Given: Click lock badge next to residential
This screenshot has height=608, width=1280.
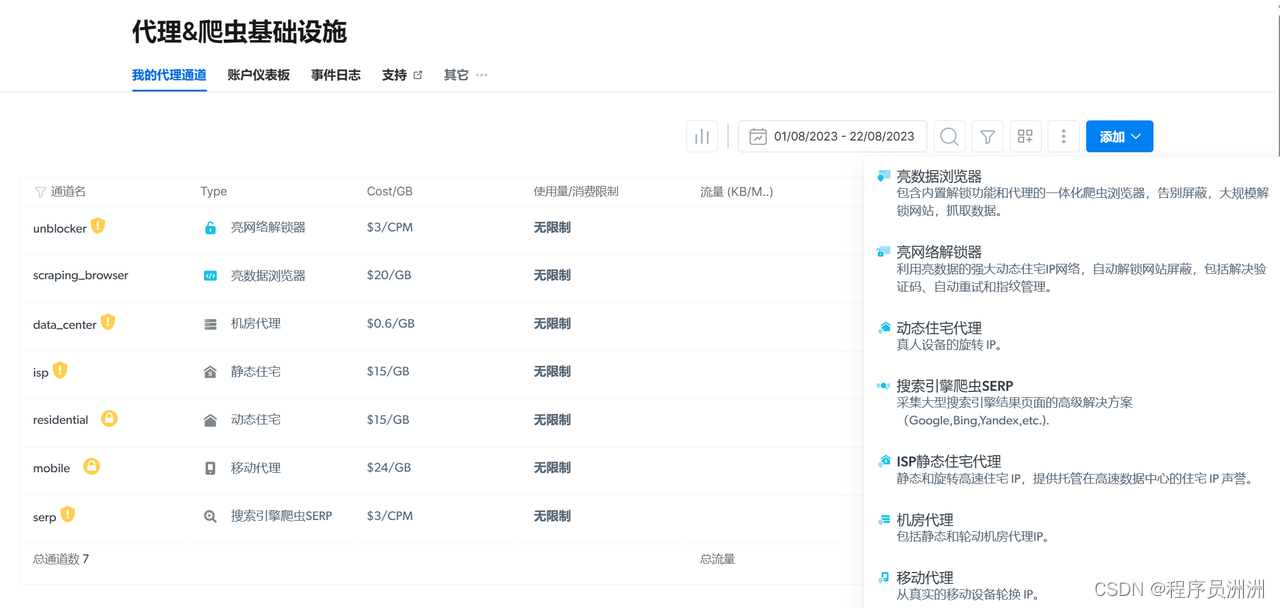Looking at the screenshot, I should 109,418.
